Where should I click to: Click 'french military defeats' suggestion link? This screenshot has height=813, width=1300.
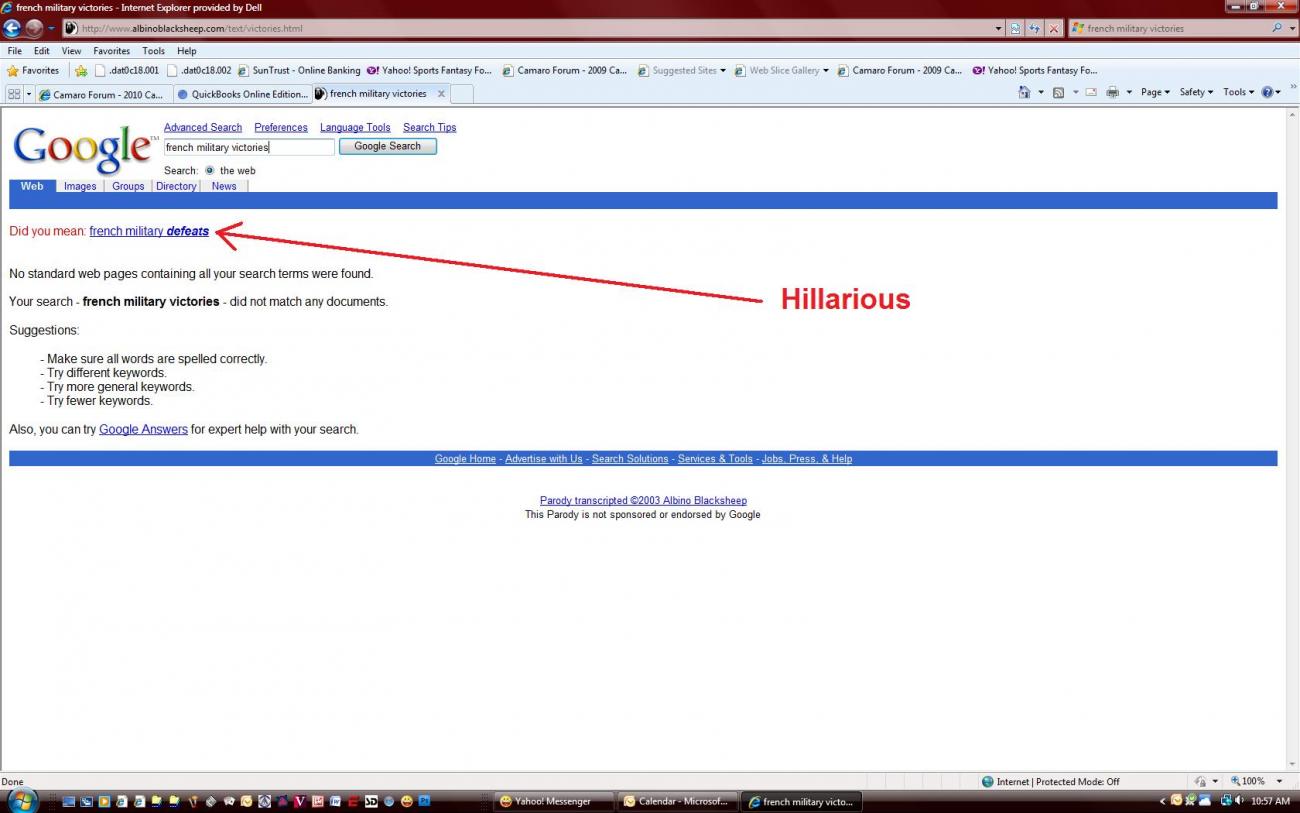tap(149, 231)
